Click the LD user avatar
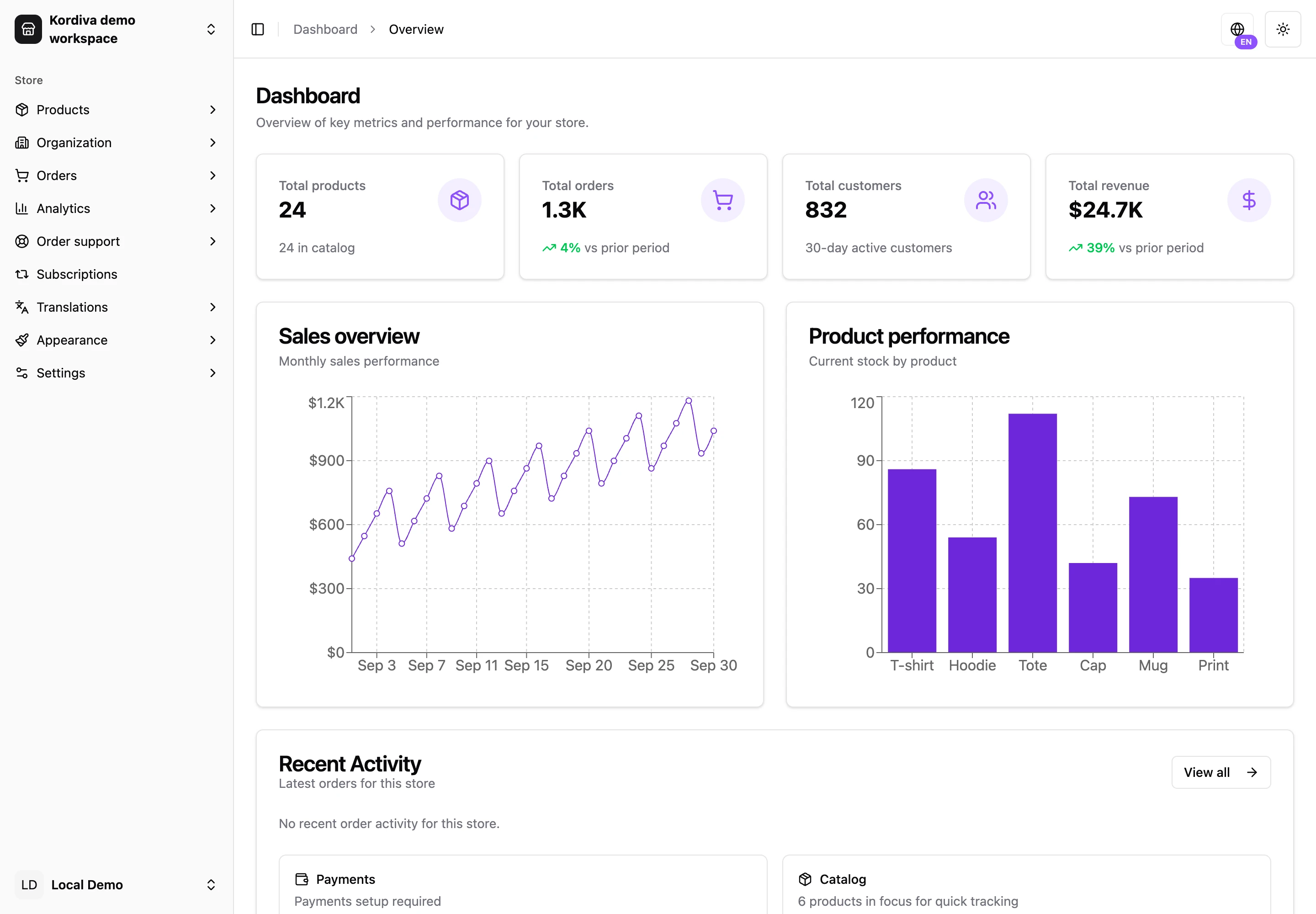Image resolution: width=1316 pixels, height=914 pixels. 29,885
